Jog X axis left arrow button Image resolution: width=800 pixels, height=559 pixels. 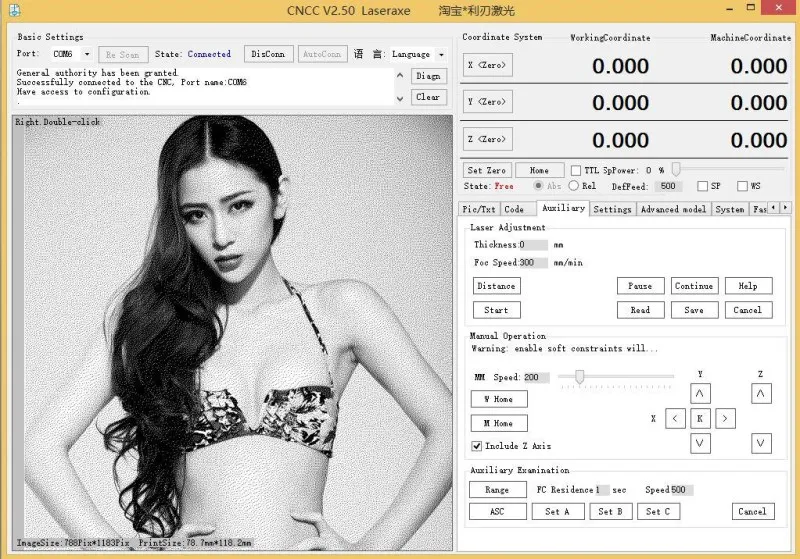[x=675, y=419]
